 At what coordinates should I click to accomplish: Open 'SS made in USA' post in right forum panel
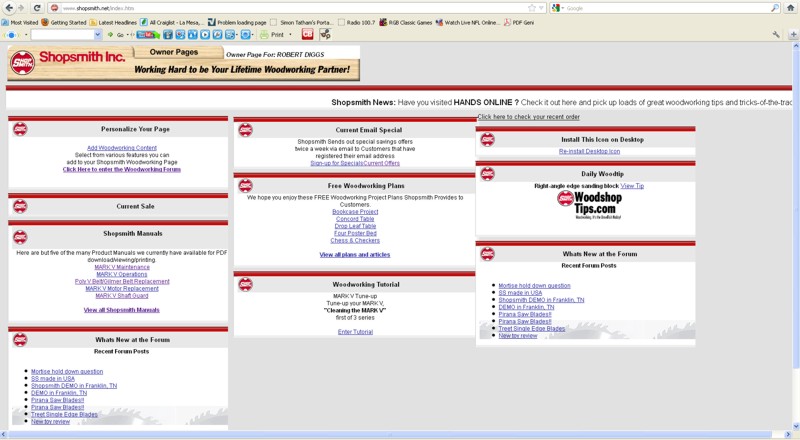pos(520,293)
